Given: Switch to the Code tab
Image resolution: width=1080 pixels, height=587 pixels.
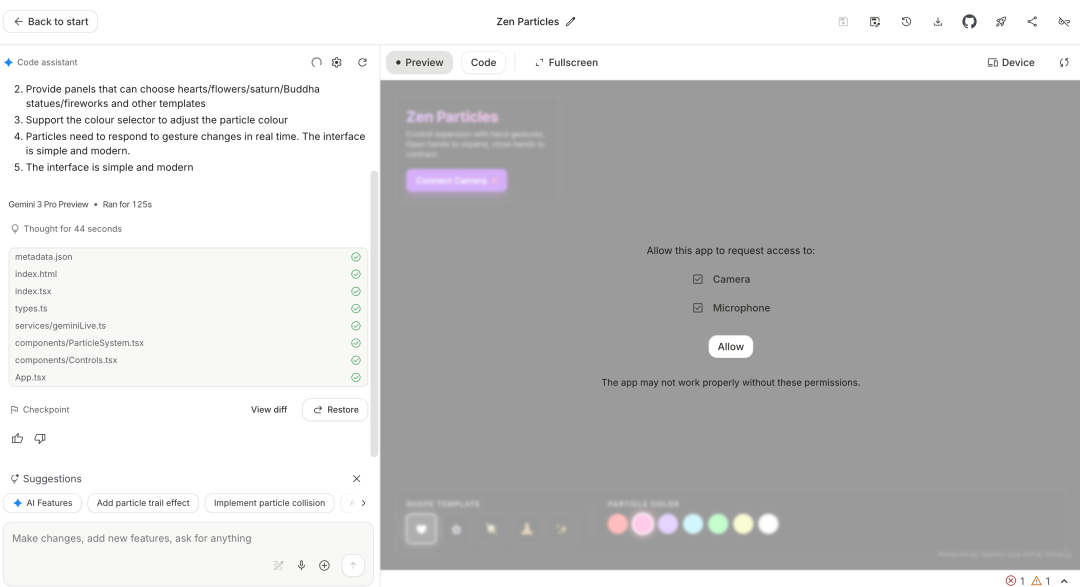Looking at the screenshot, I should tap(483, 62).
